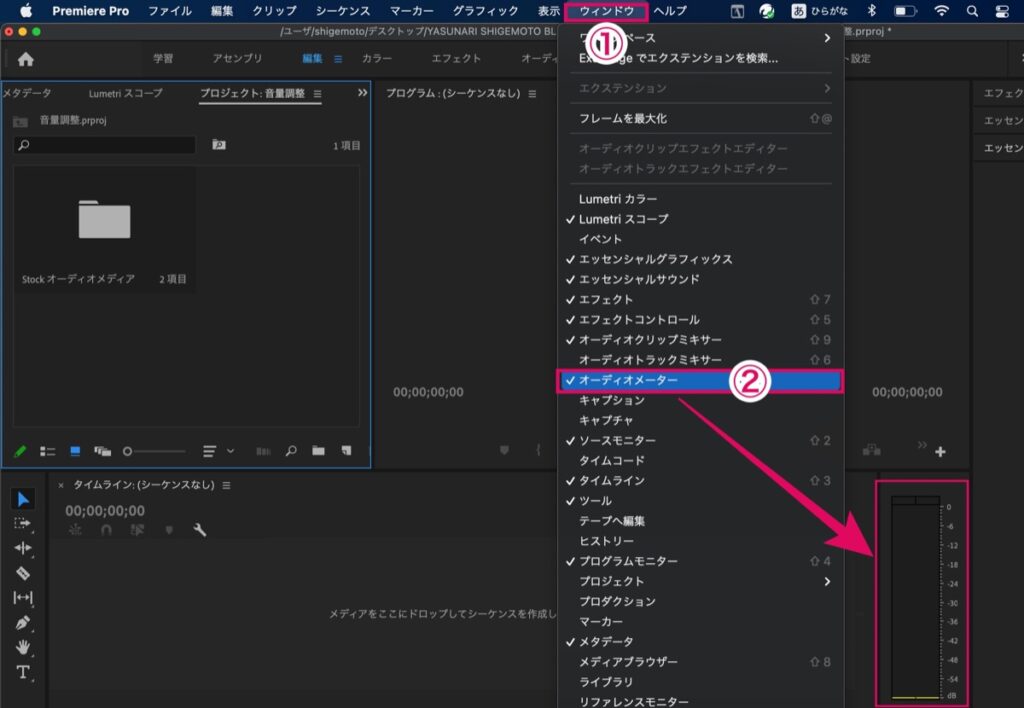The height and width of the screenshot is (708, 1024).
Task: Select the Hand tool
Action: 23,647
